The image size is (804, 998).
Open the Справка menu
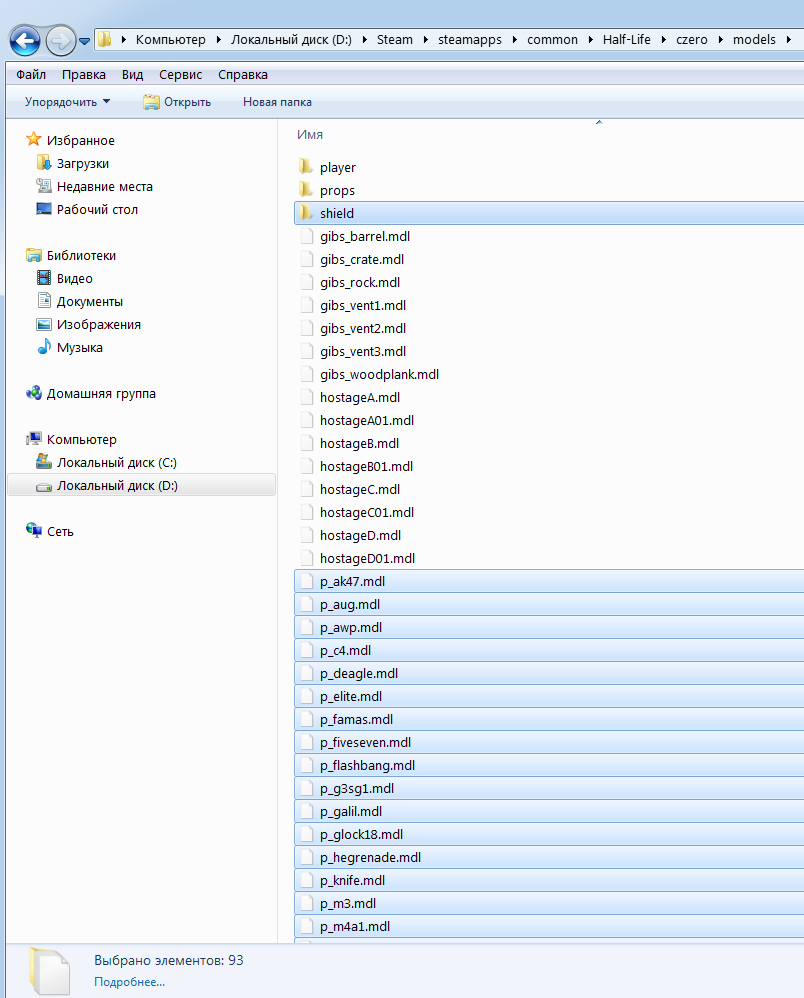(x=243, y=74)
